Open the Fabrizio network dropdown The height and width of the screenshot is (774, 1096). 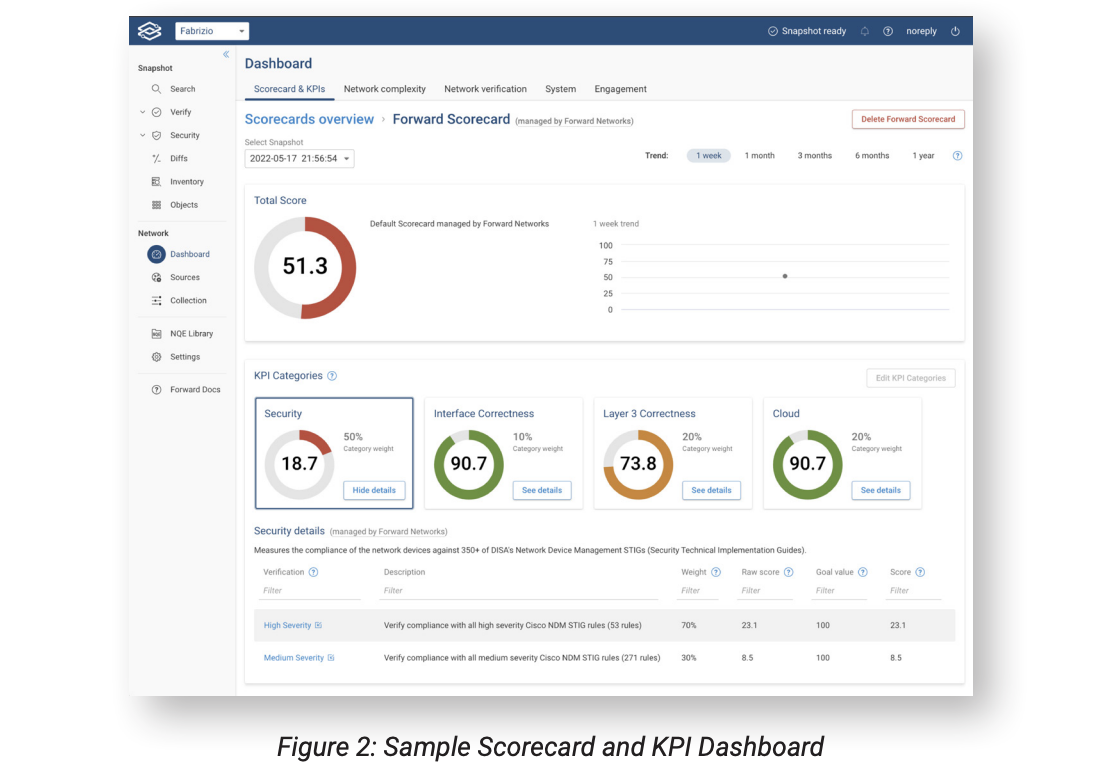(x=211, y=30)
